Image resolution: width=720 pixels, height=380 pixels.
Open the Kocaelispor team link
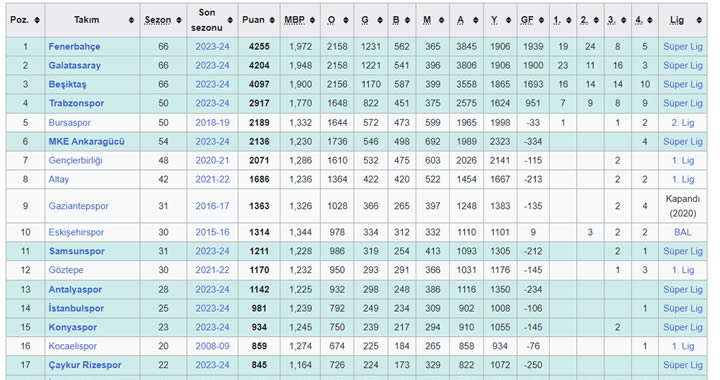pyautogui.click(x=73, y=346)
